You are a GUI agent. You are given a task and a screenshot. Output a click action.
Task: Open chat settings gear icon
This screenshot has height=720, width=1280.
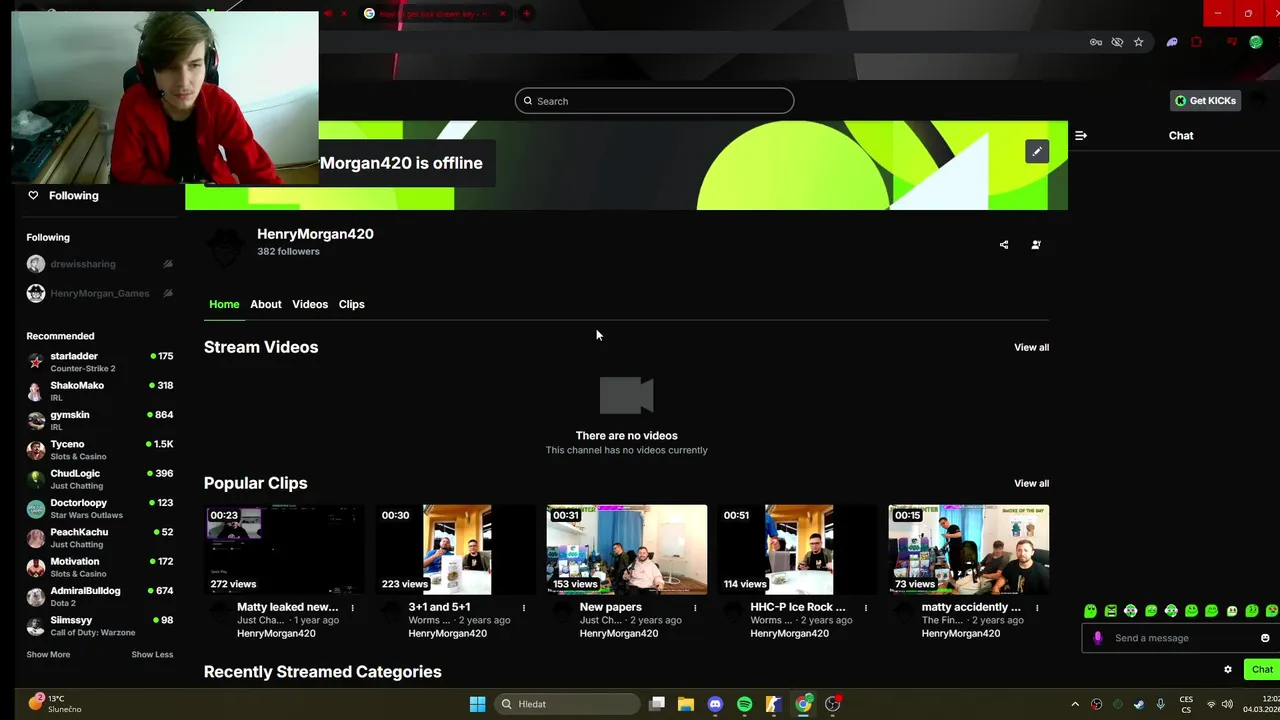pyautogui.click(x=1228, y=670)
